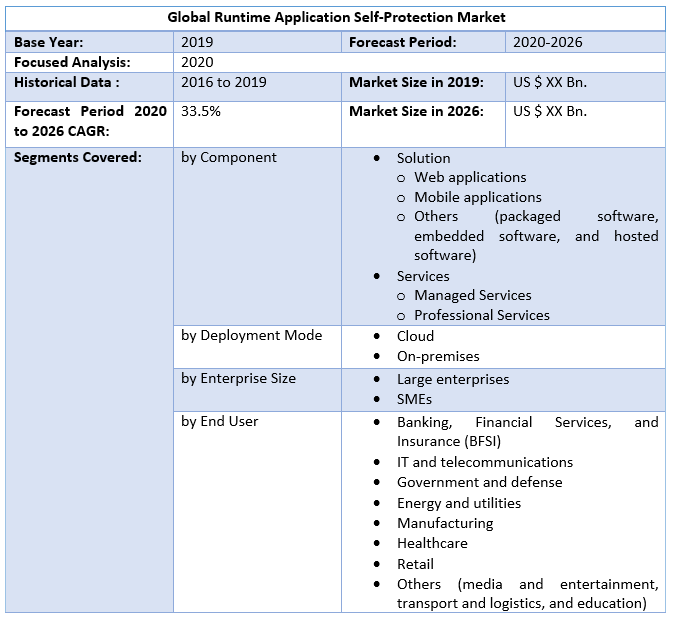Select 'Professional Services' in the list
Screen dimensions: 674x623
[482, 315]
